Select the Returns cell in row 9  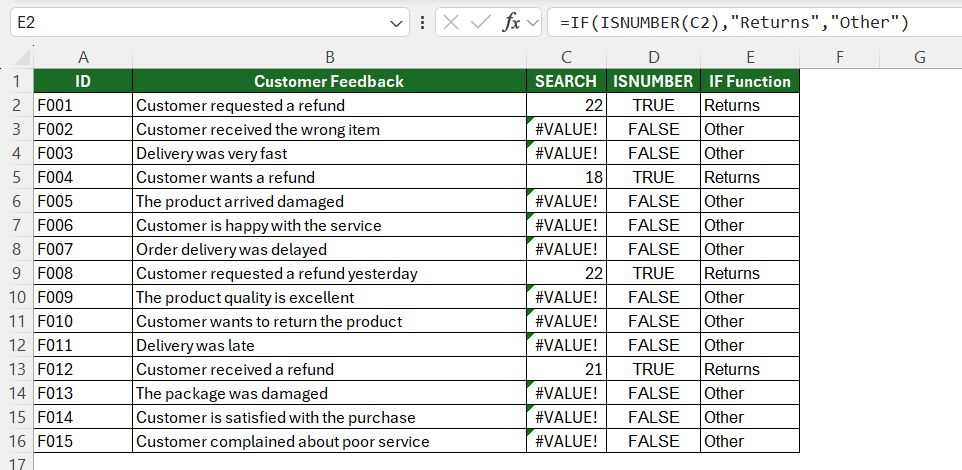pyautogui.click(x=750, y=273)
